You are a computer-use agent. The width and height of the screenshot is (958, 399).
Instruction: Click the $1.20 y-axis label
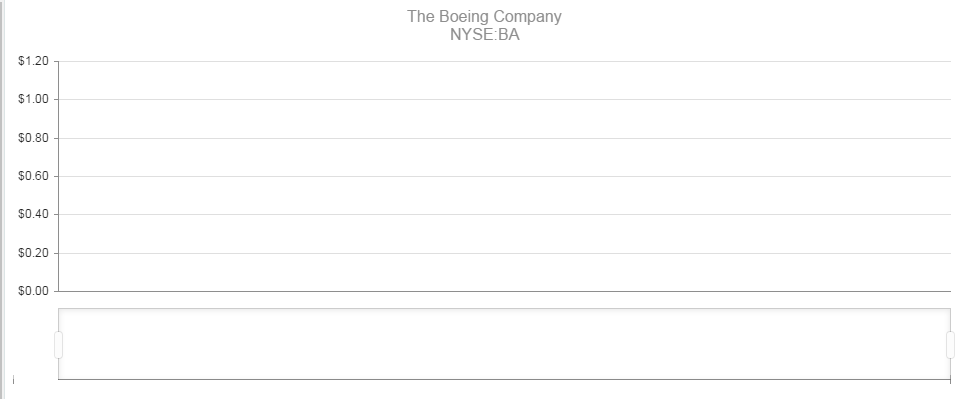click(x=33, y=61)
